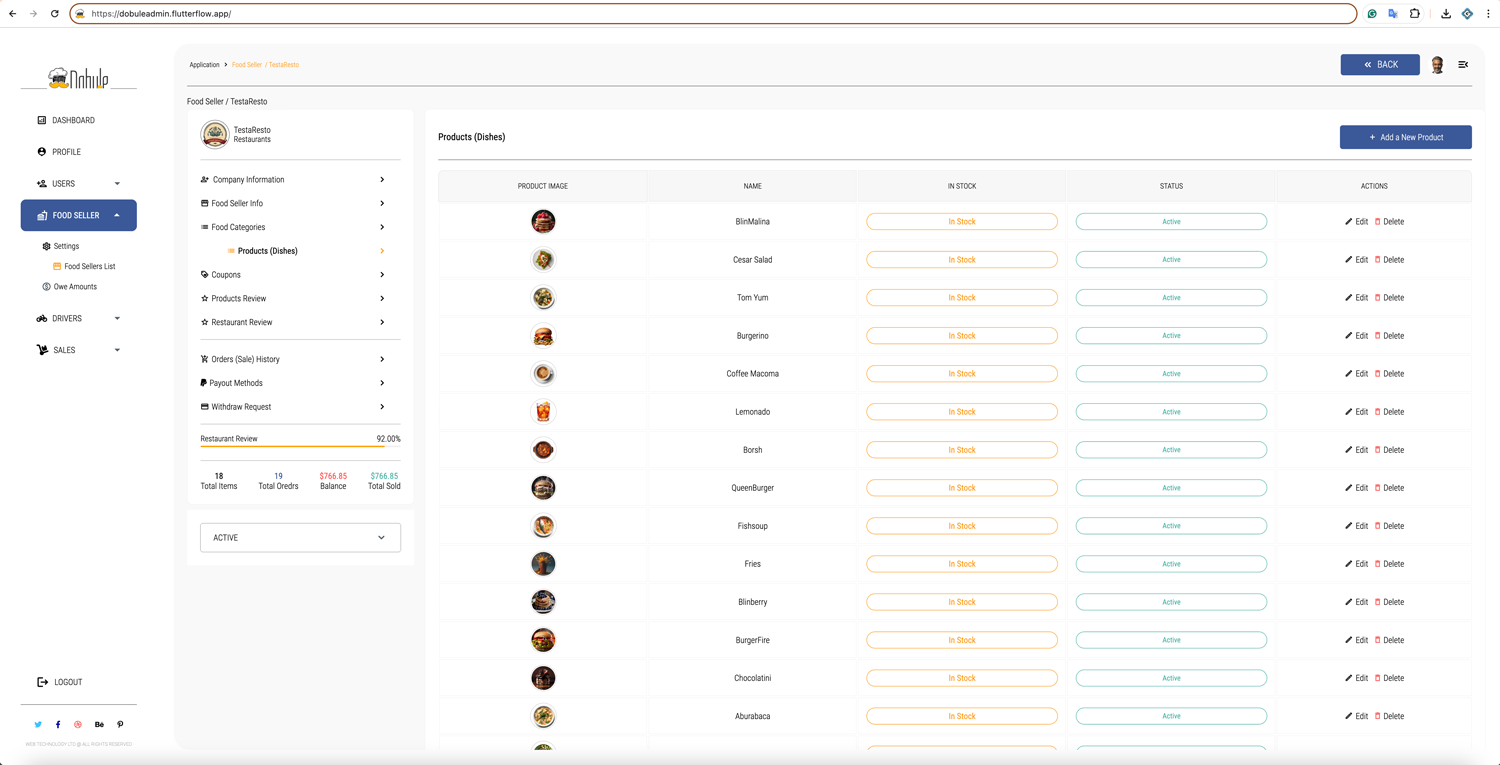Click the Behance icon in sidebar footer
The image size is (1500, 765).
click(x=99, y=724)
